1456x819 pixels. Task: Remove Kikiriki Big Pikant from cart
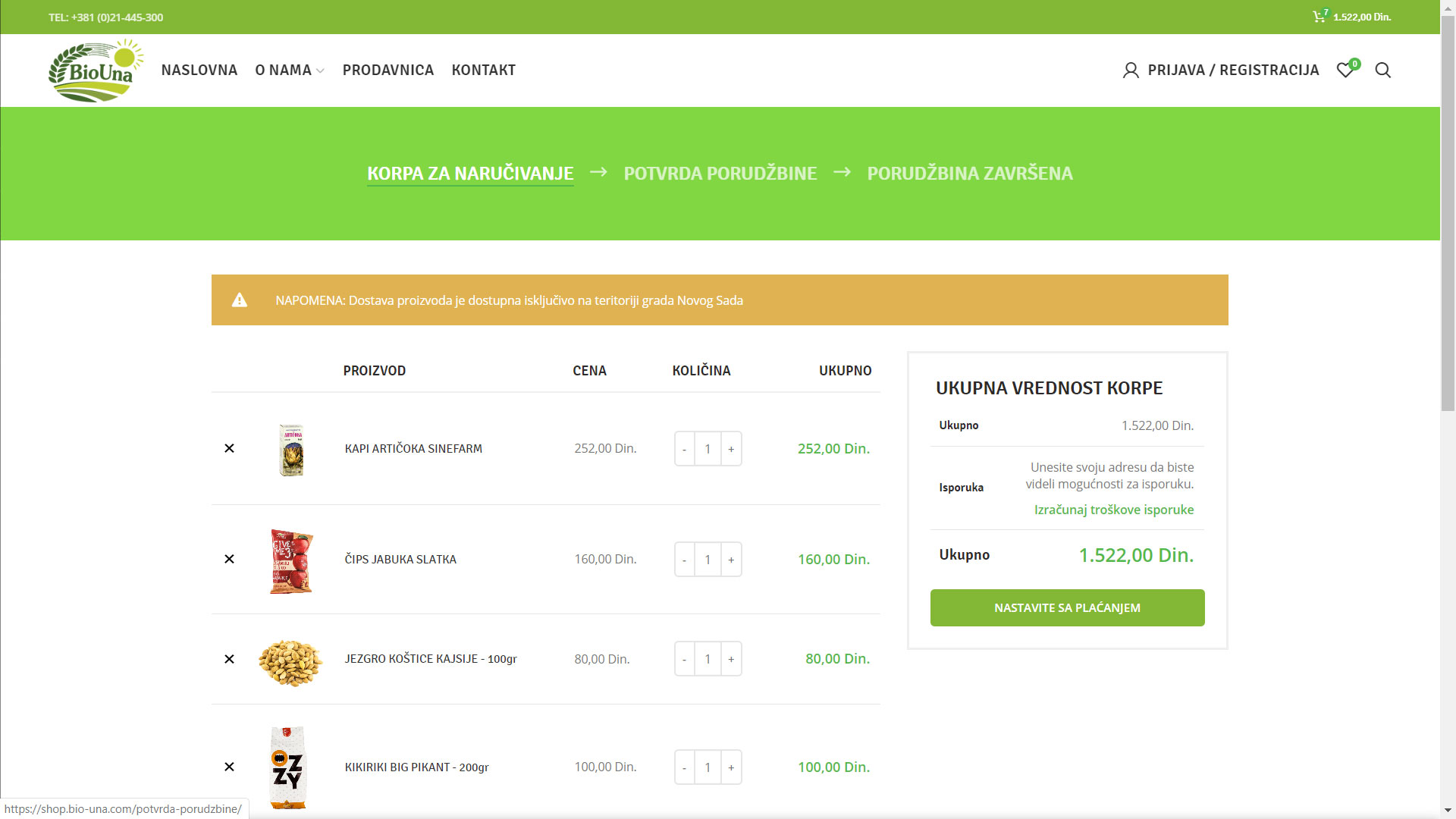point(229,767)
